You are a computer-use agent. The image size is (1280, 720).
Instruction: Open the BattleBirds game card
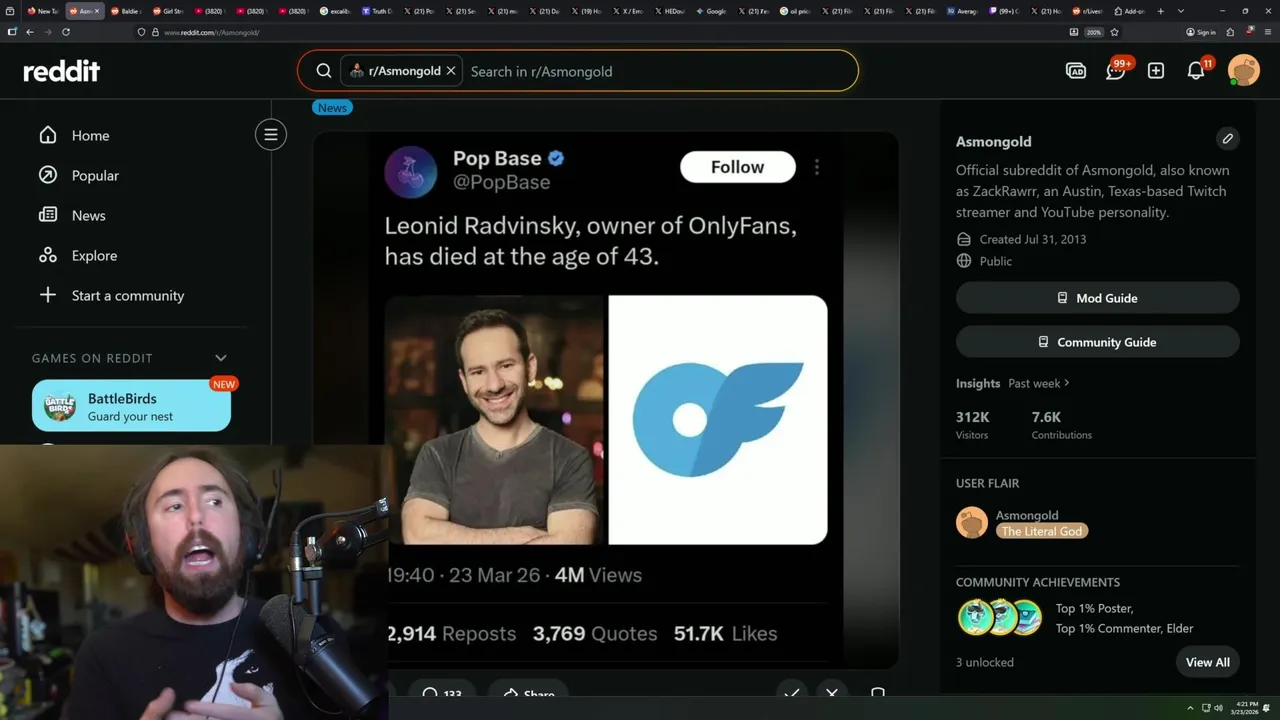click(131, 406)
